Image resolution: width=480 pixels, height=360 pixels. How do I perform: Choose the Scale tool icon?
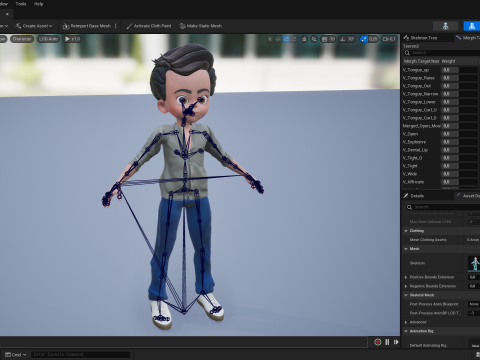pos(294,39)
